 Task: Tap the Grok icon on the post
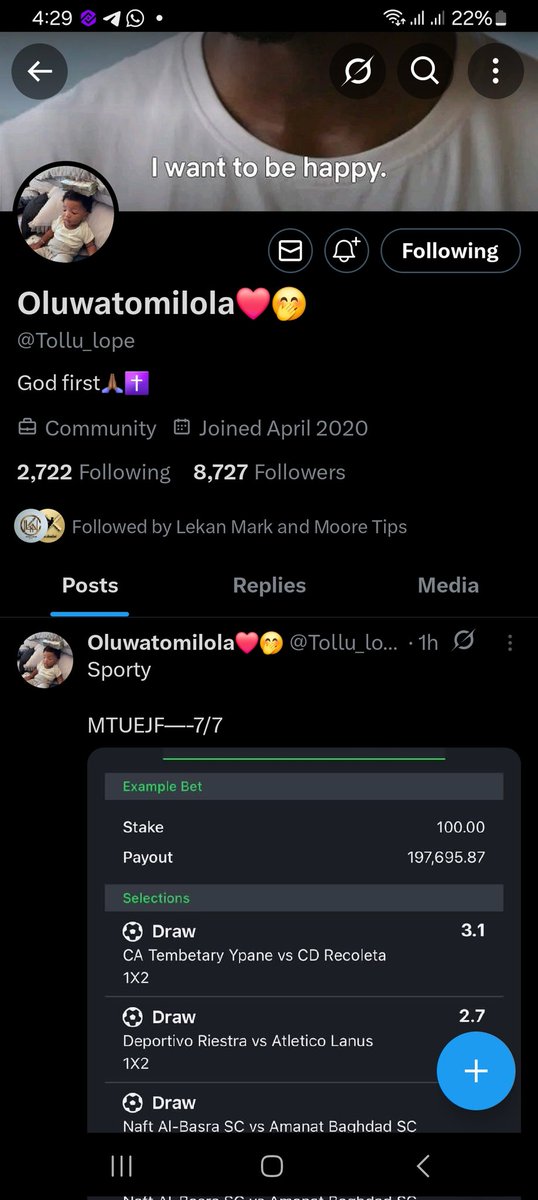click(463, 640)
